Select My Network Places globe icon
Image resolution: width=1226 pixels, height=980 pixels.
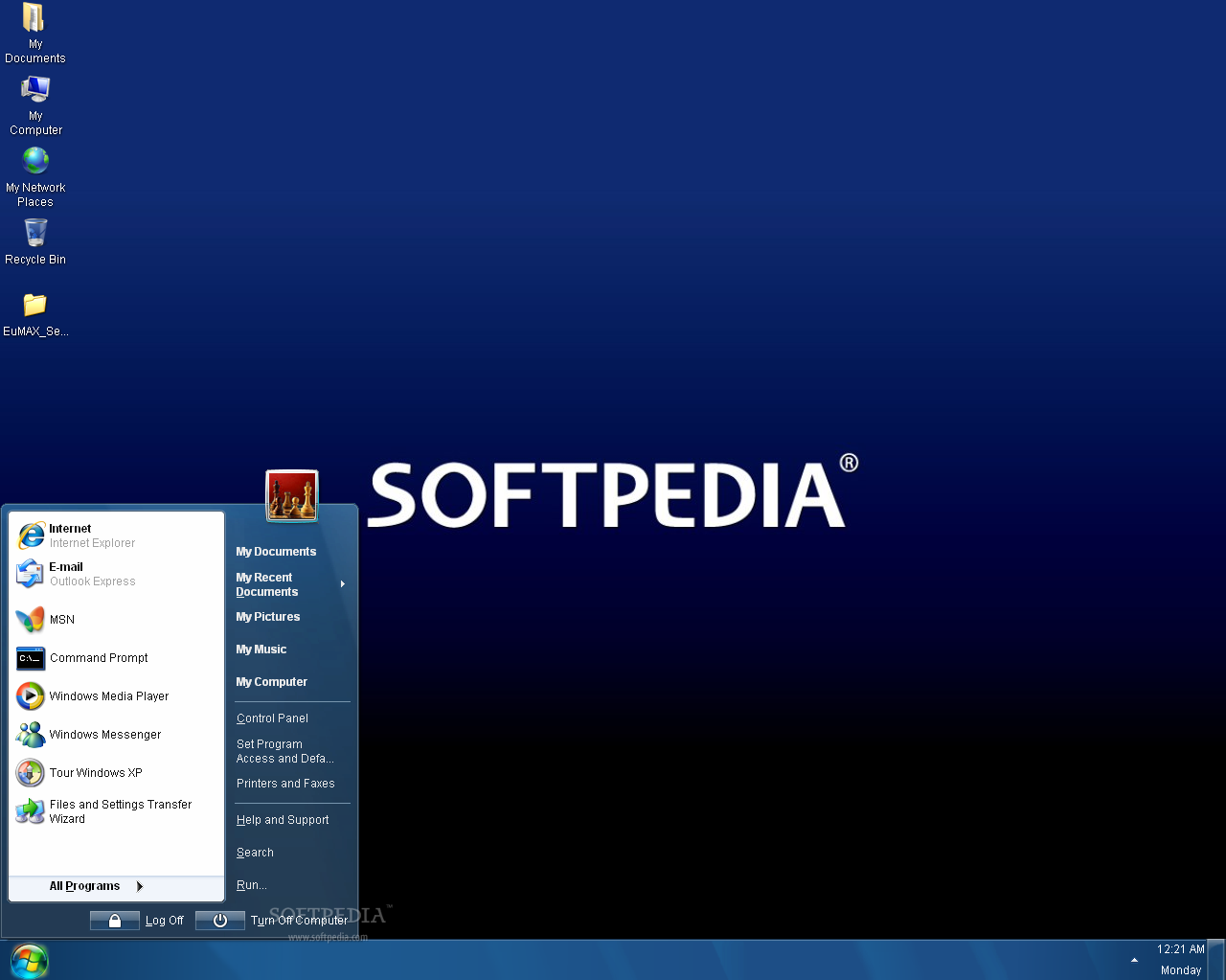click(35, 160)
